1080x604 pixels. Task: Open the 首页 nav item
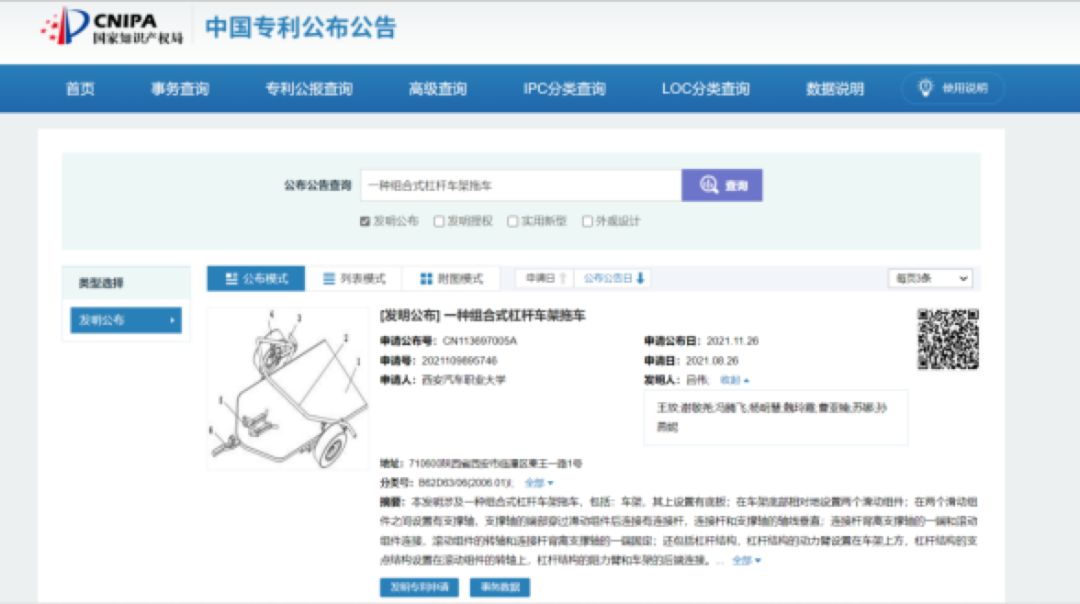click(80, 88)
